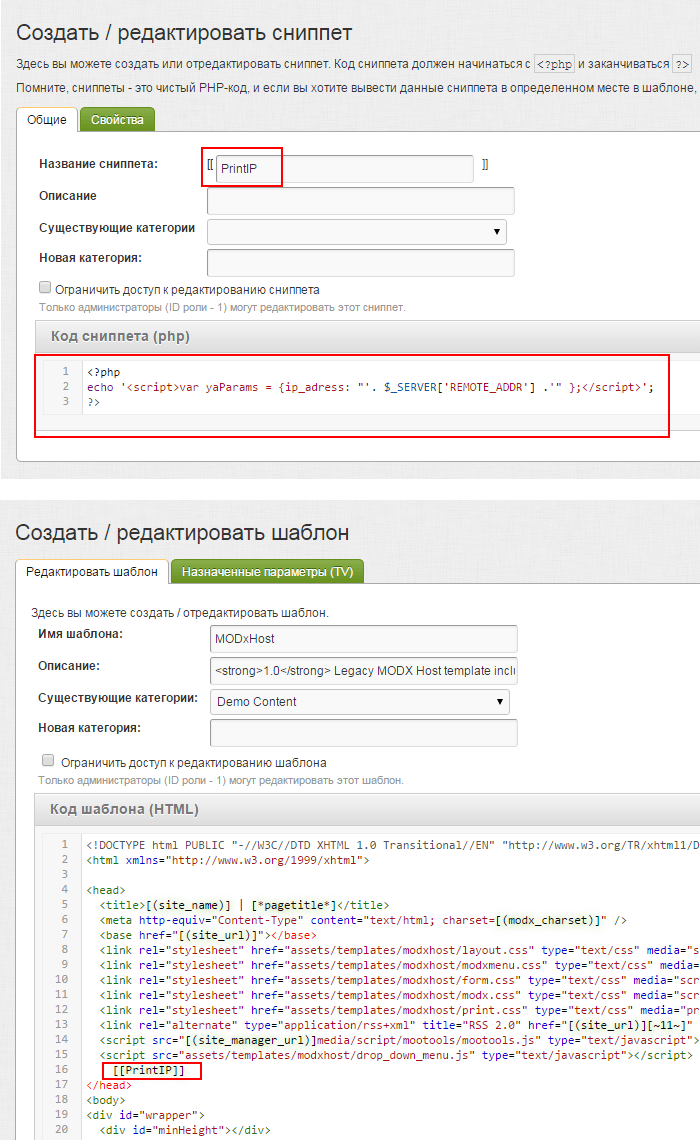Click the Имя шаблона field with MODxHost
This screenshot has height=1140, width=700.
tap(363, 639)
